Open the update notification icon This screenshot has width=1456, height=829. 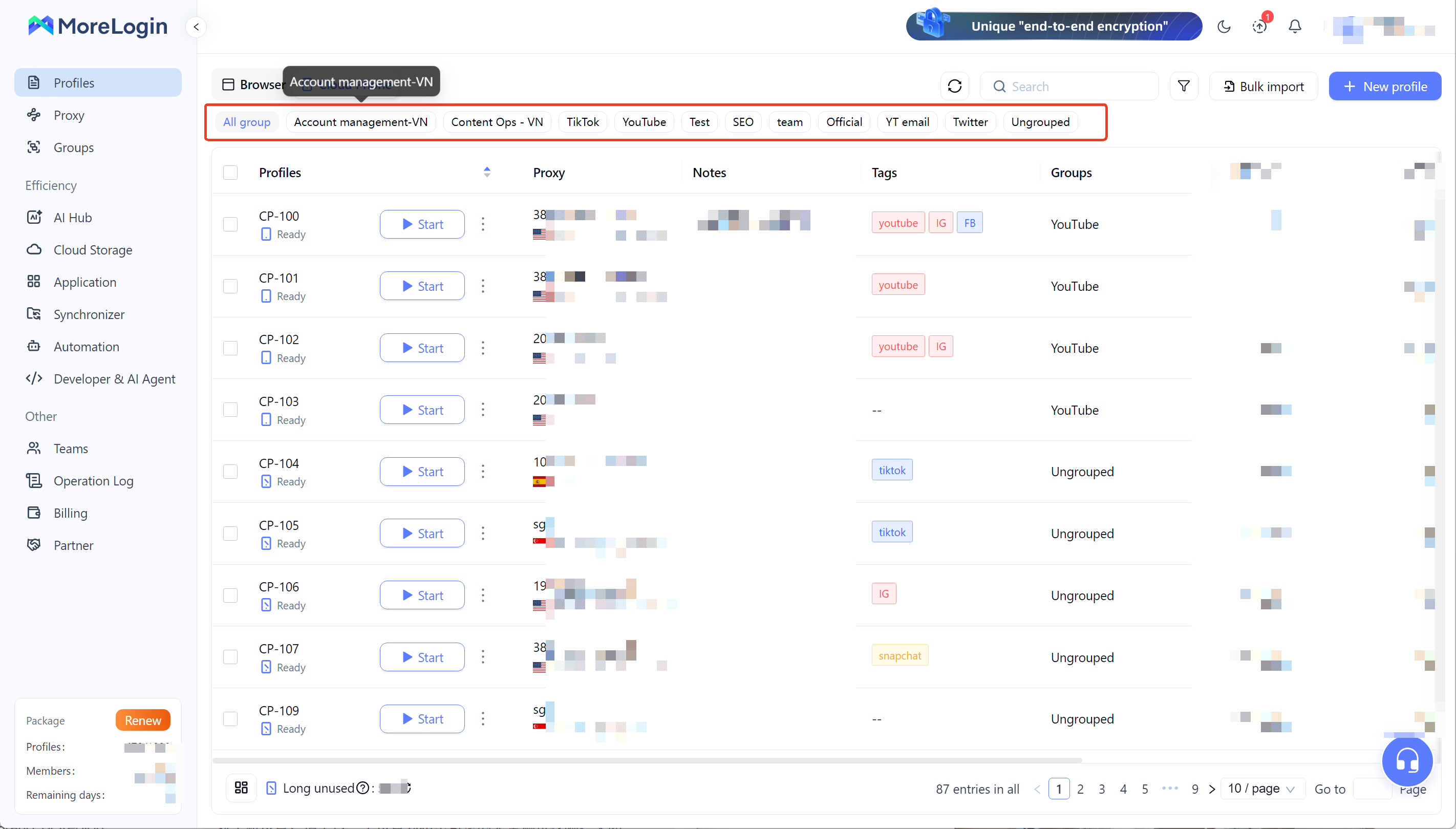[1259, 26]
